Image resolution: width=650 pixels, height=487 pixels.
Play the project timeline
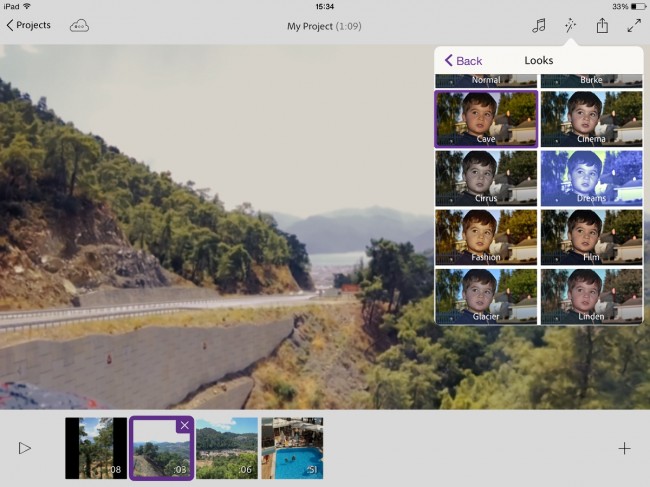pos(24,448)
